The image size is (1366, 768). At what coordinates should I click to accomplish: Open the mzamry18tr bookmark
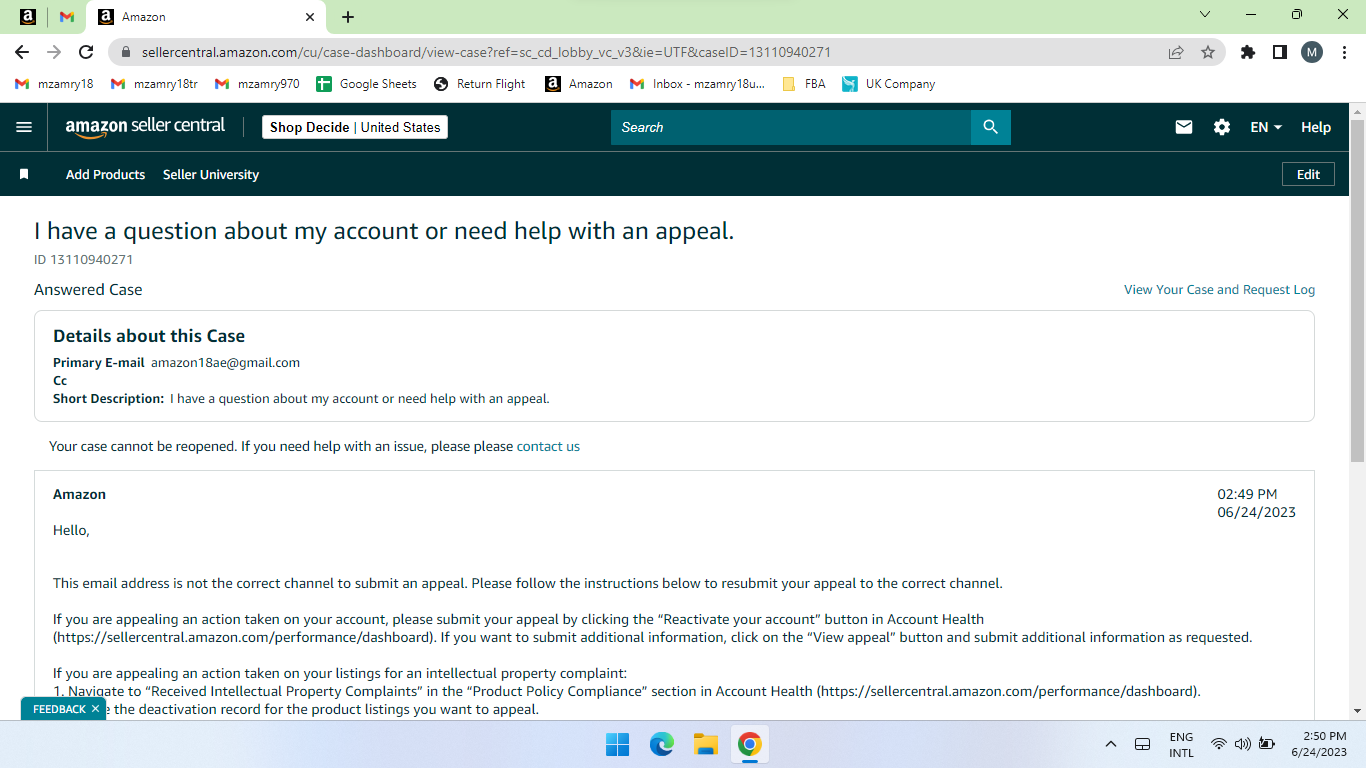pos(154,84)
